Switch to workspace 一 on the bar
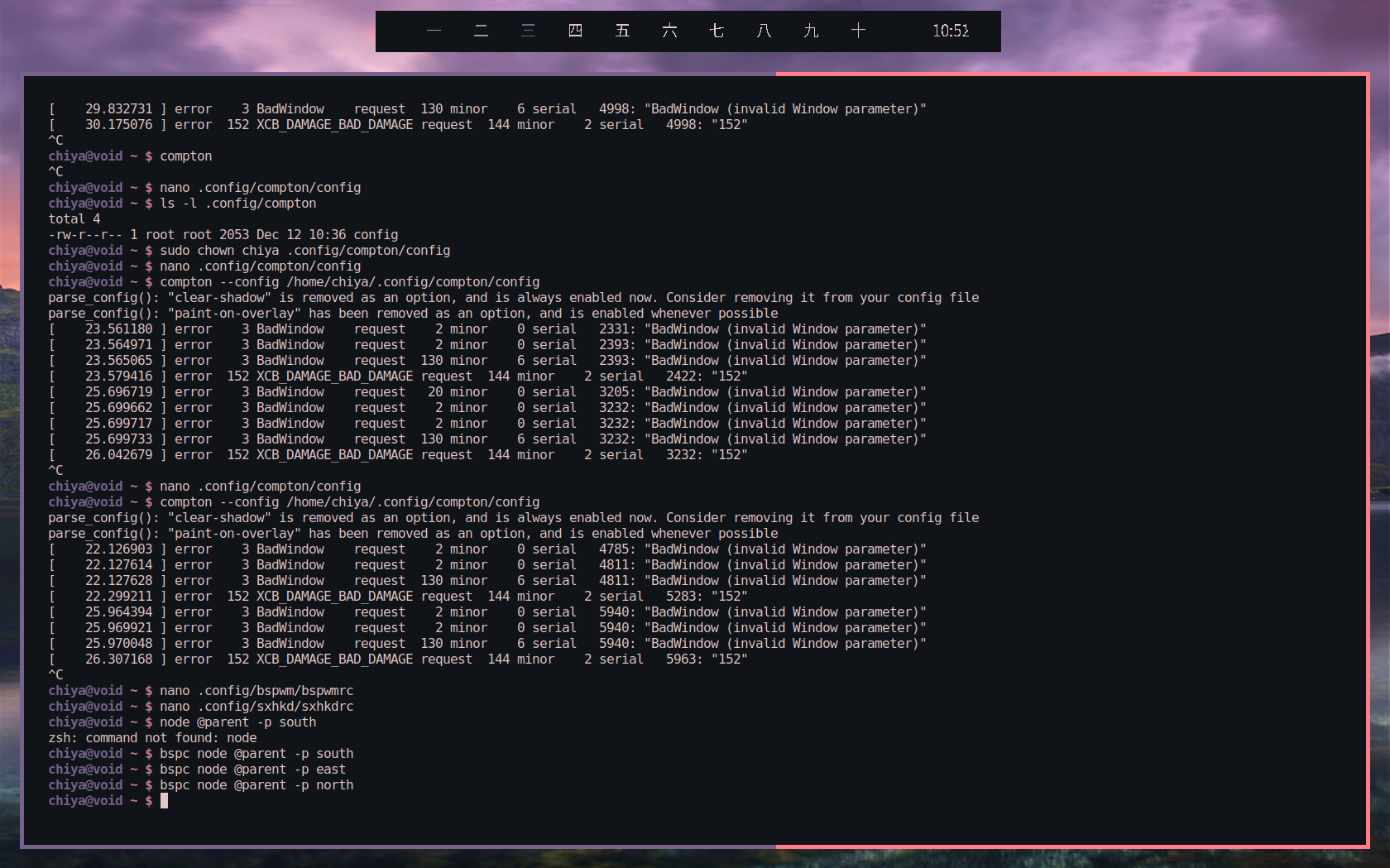The image size is (1390, 868). [x=434, y=31]
